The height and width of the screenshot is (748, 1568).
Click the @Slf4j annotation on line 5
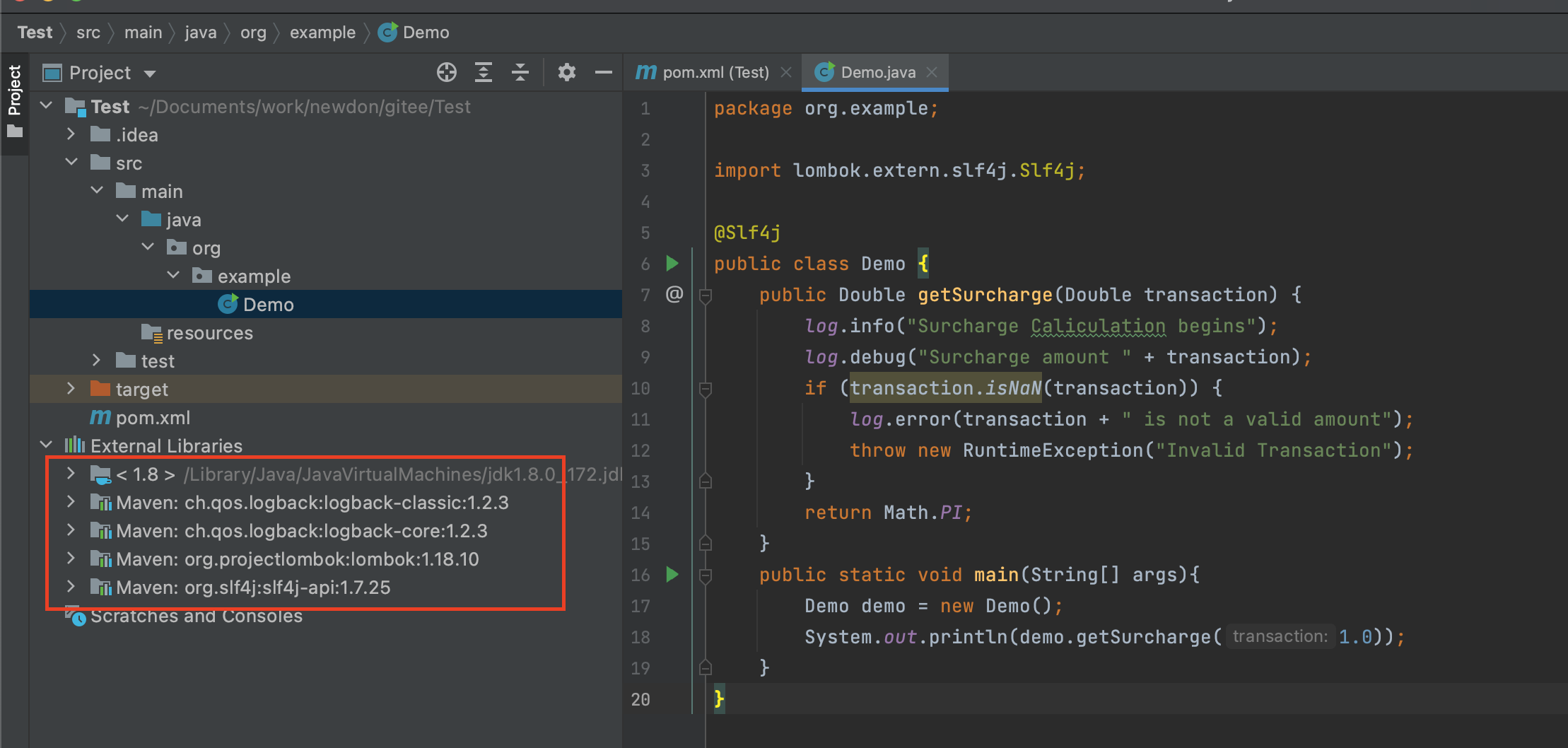(747, 233)
